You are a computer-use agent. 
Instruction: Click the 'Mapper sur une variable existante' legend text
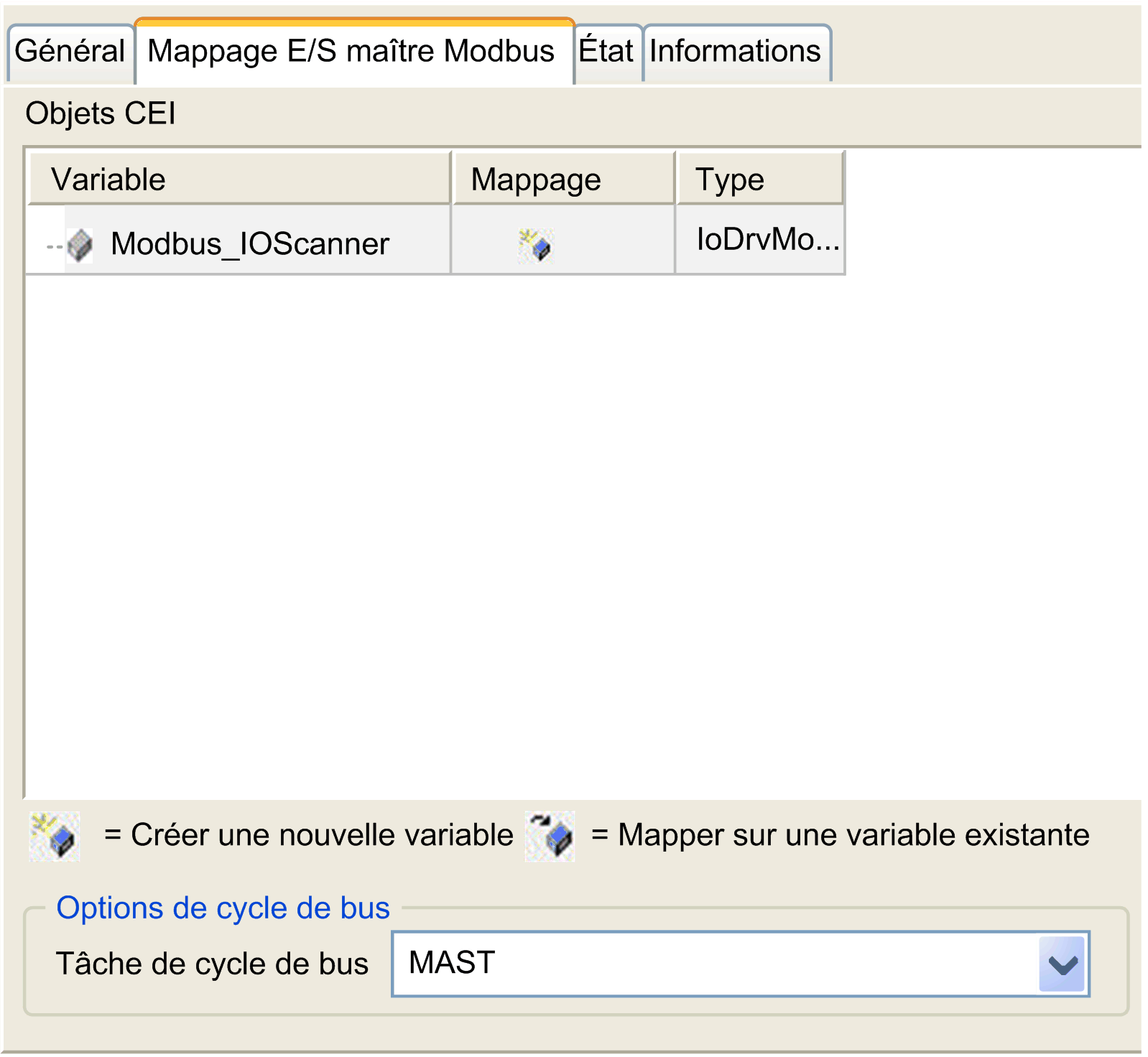853,835
